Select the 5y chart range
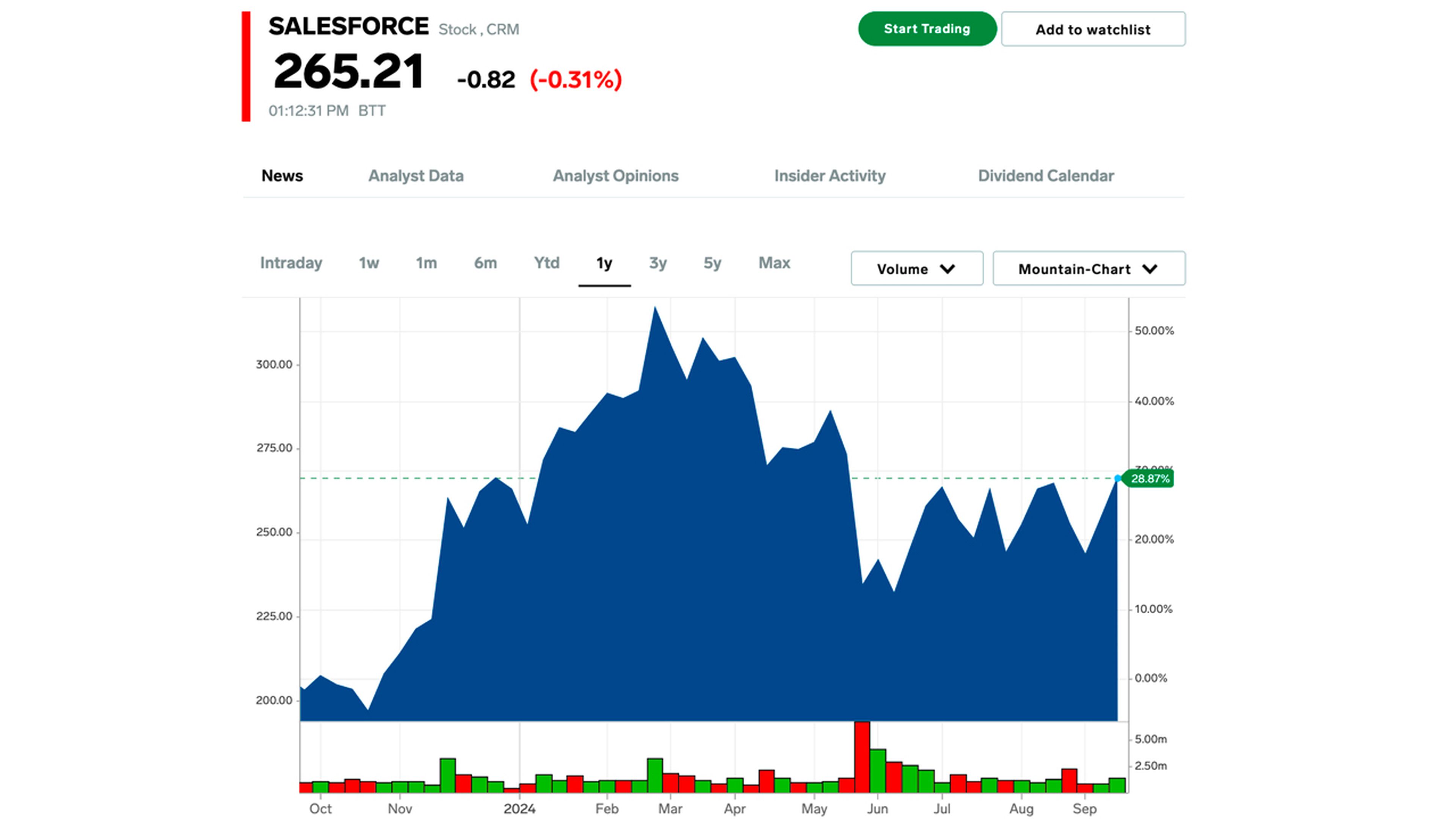Image resolution: width=1456 pixels, height=829 pixels. tap(712, 263)
